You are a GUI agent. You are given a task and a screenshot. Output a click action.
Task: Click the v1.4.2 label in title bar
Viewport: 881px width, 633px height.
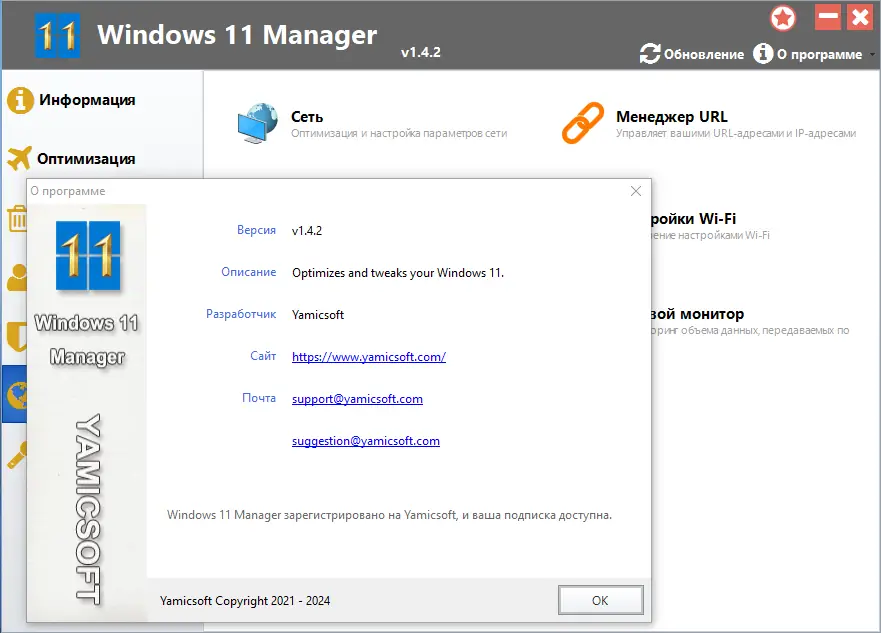pyautogui.click(x=421, y=52)
